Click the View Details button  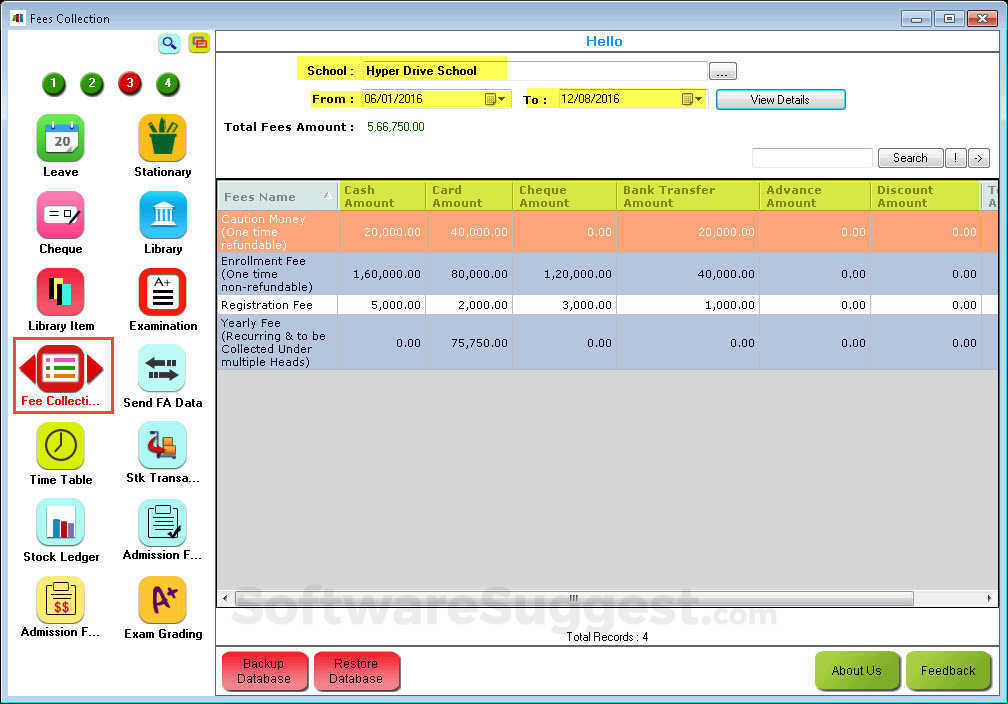point(780,100)
